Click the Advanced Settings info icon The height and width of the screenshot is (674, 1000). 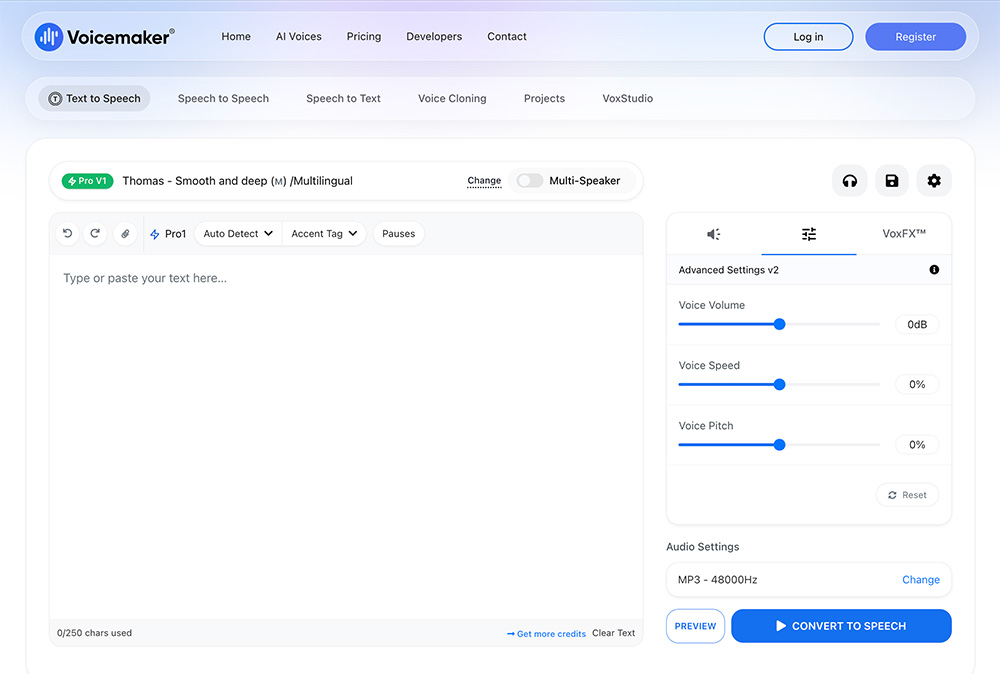coord(934,270)
